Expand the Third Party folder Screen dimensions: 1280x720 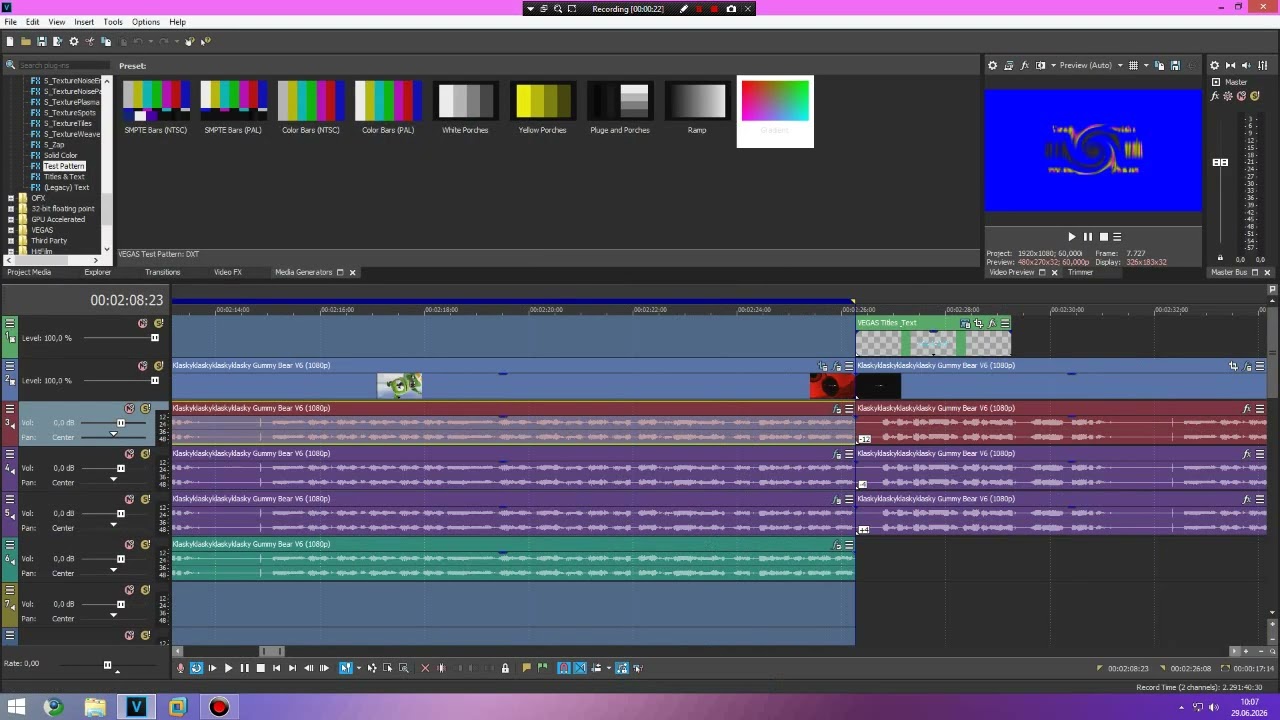[11, 241]
